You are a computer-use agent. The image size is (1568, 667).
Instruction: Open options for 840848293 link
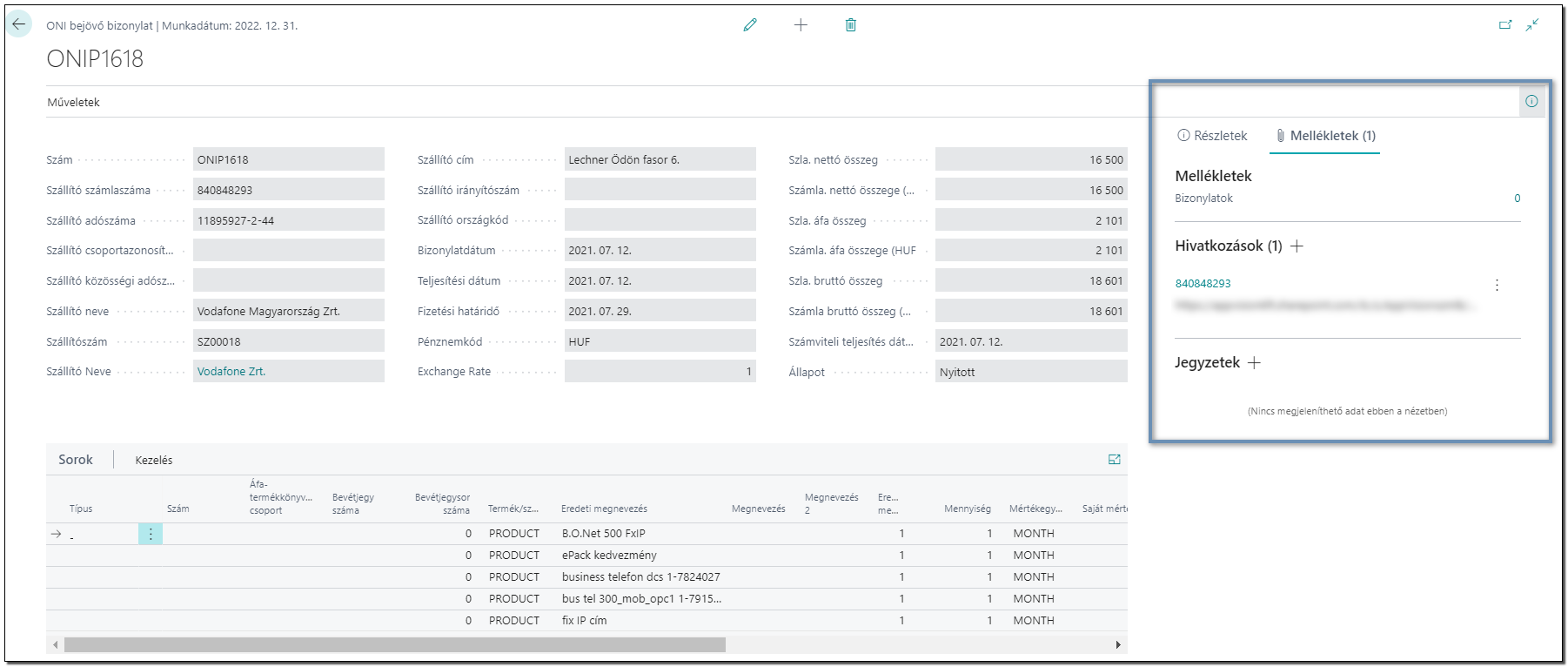tap(1497, 285)
